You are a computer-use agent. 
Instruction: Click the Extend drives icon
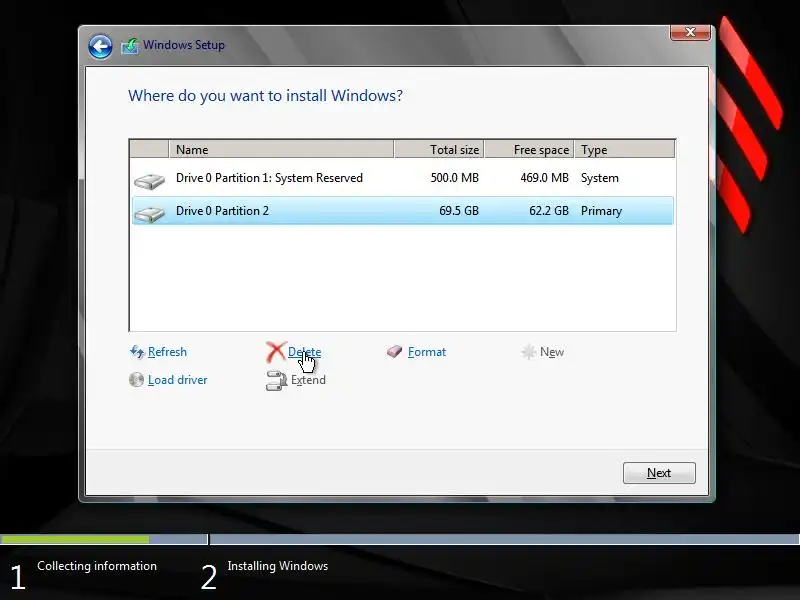click(x=276, y=381)
